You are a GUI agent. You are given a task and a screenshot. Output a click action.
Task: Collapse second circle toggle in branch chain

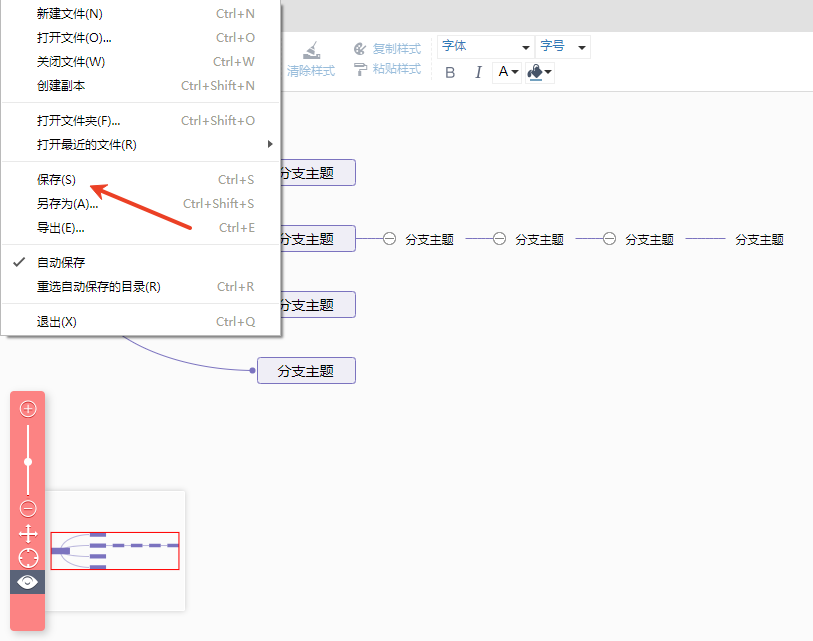coord(499,239)
